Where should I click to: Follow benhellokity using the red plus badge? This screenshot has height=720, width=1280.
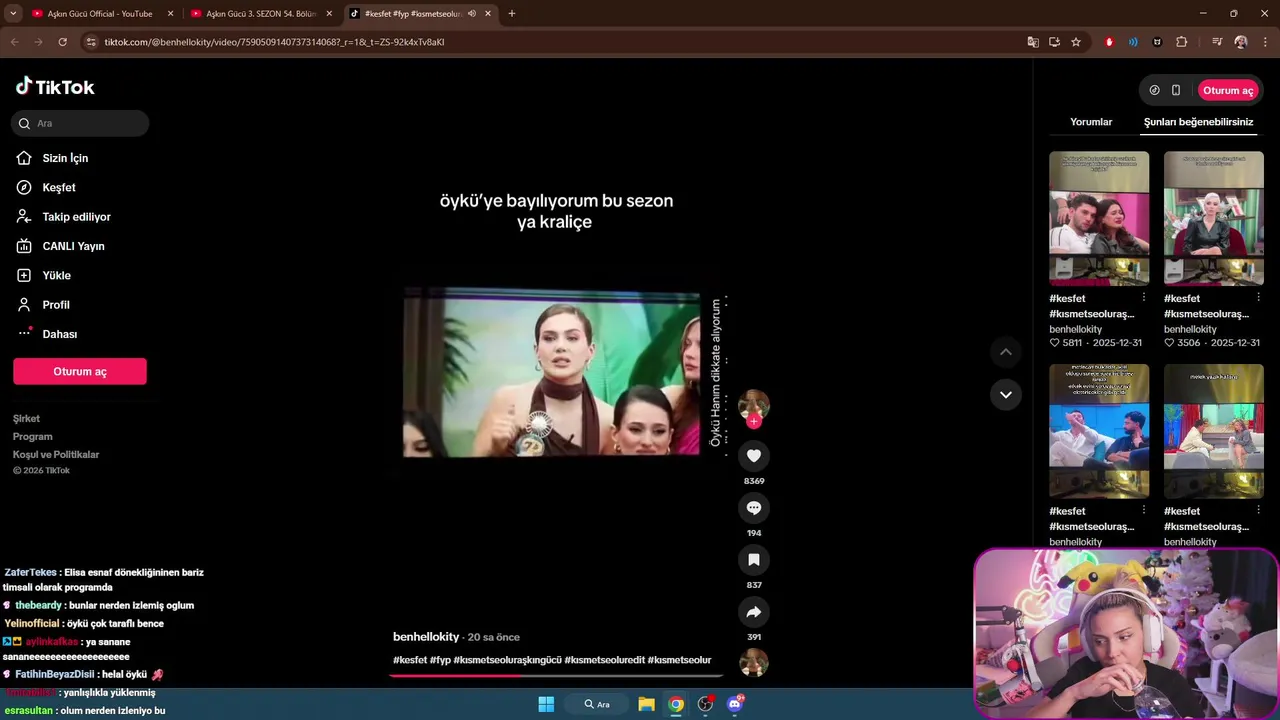tap(754, 421)
